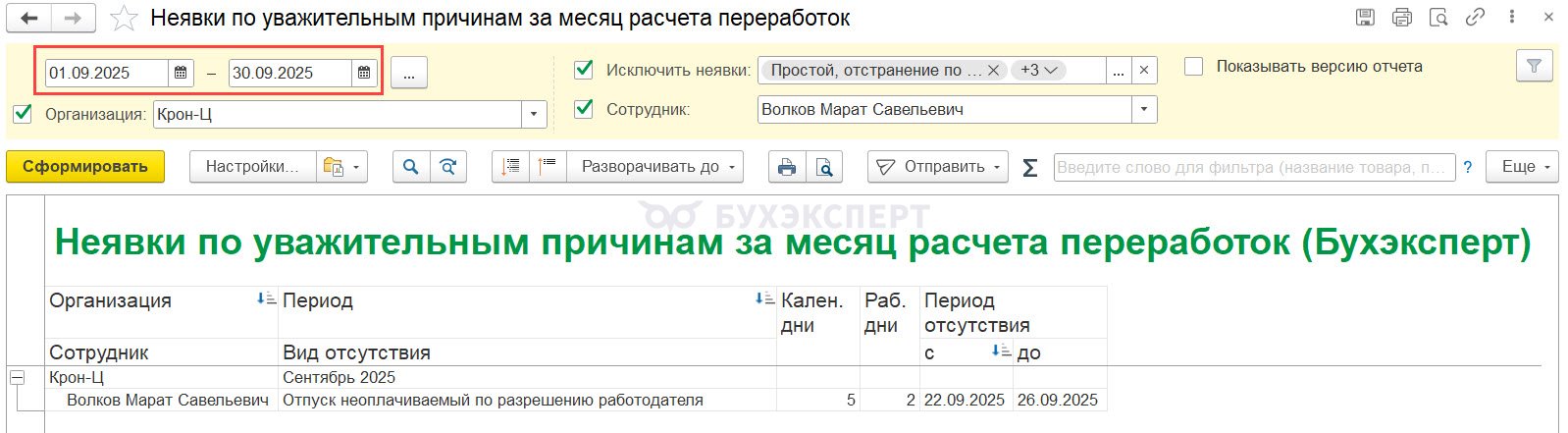This screenshot has height=433, width=1568.
Task: Go back with the left arrow
Action: click(29, 18)
